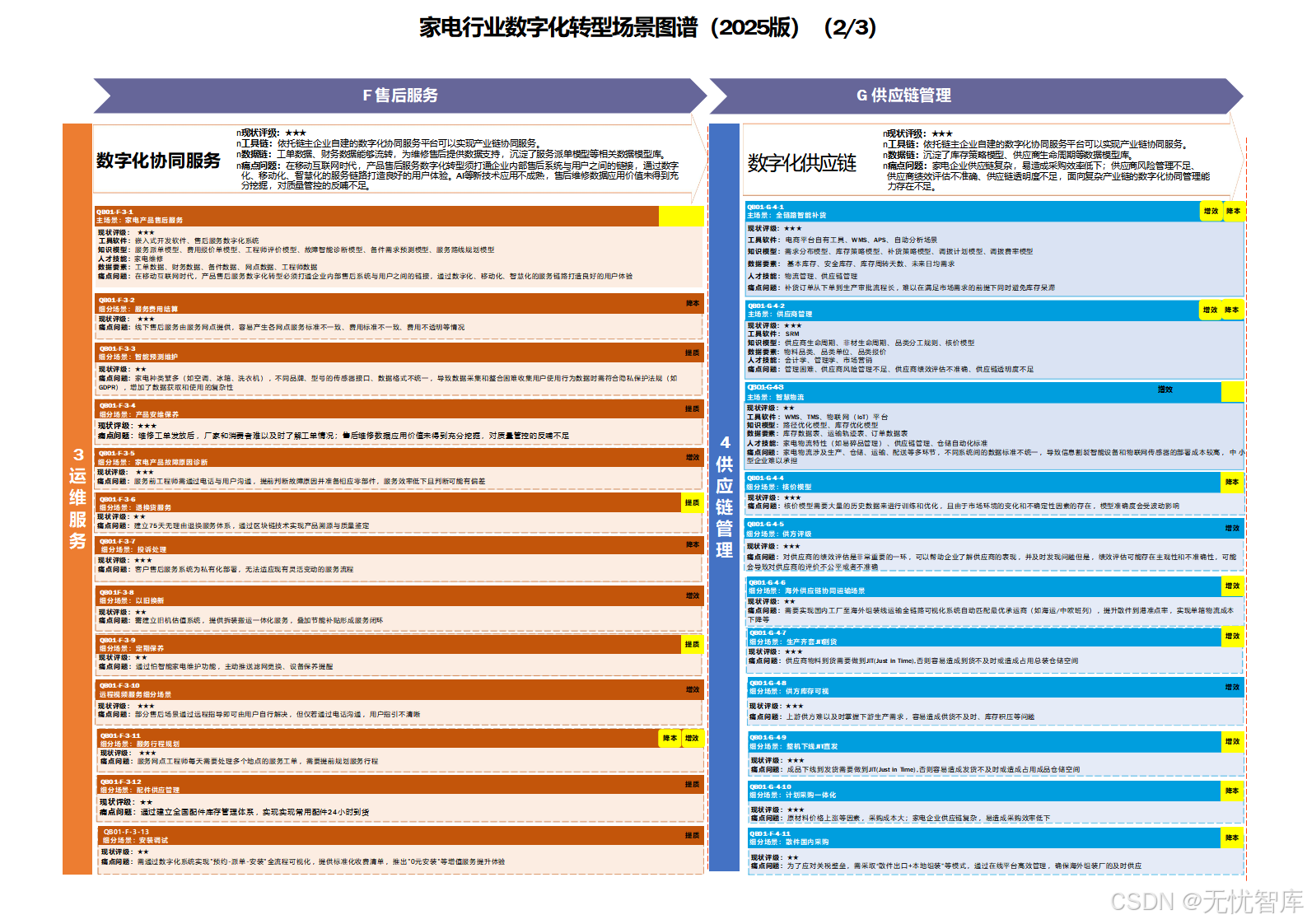Click scene header QB01-F-3-4 产品安维保养

[399, 409]
